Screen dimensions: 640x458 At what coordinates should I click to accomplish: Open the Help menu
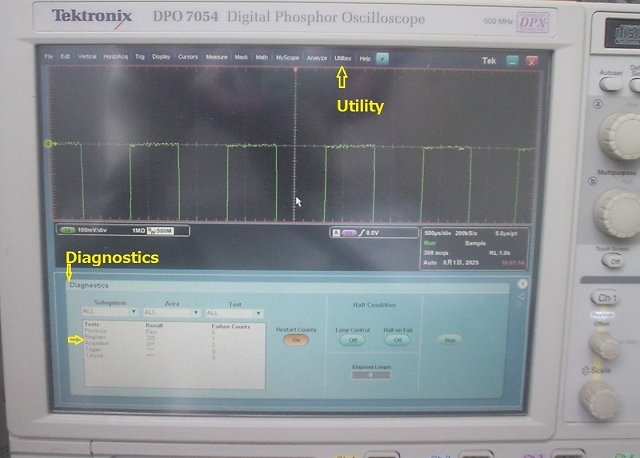[x=365, y=58]
